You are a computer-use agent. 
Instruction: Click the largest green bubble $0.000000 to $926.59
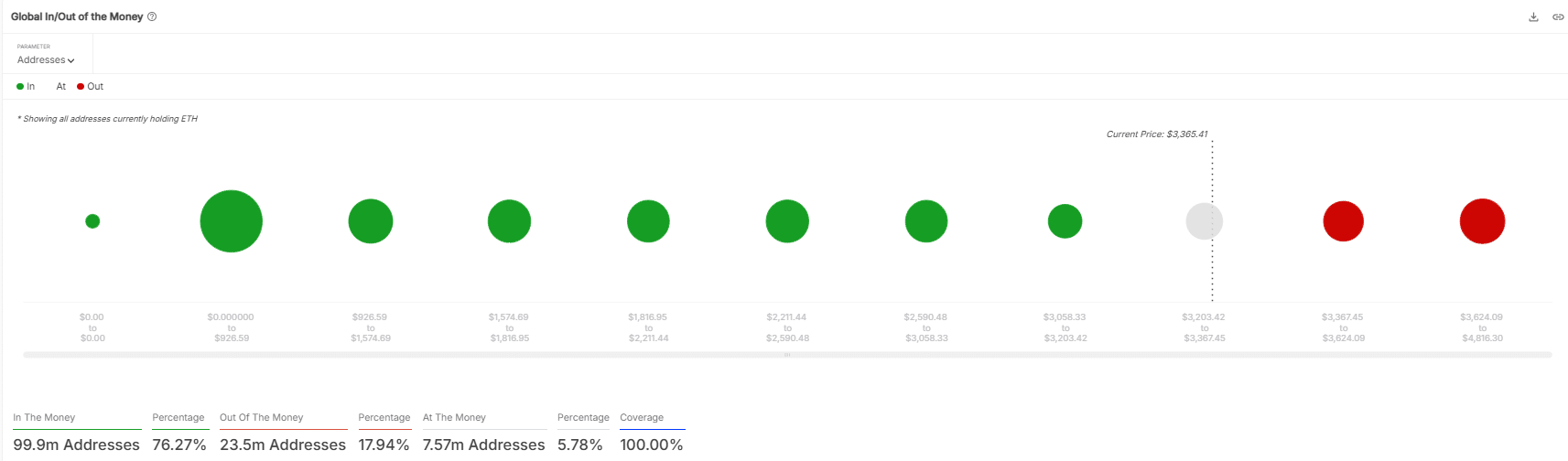pos(232,221)
